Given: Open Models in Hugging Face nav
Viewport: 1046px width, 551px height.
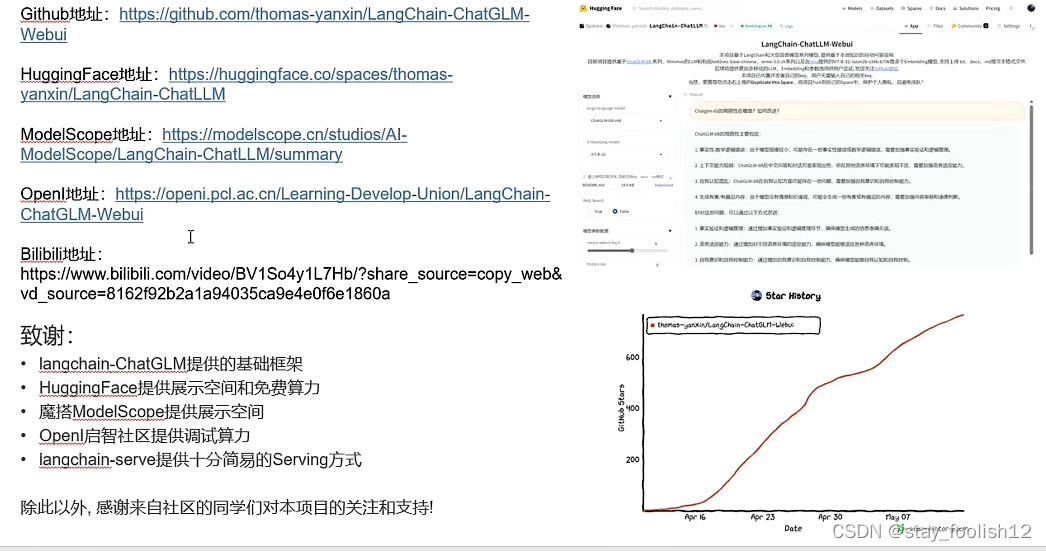Looking at the screenshot, I should click(x=852, y=9).
